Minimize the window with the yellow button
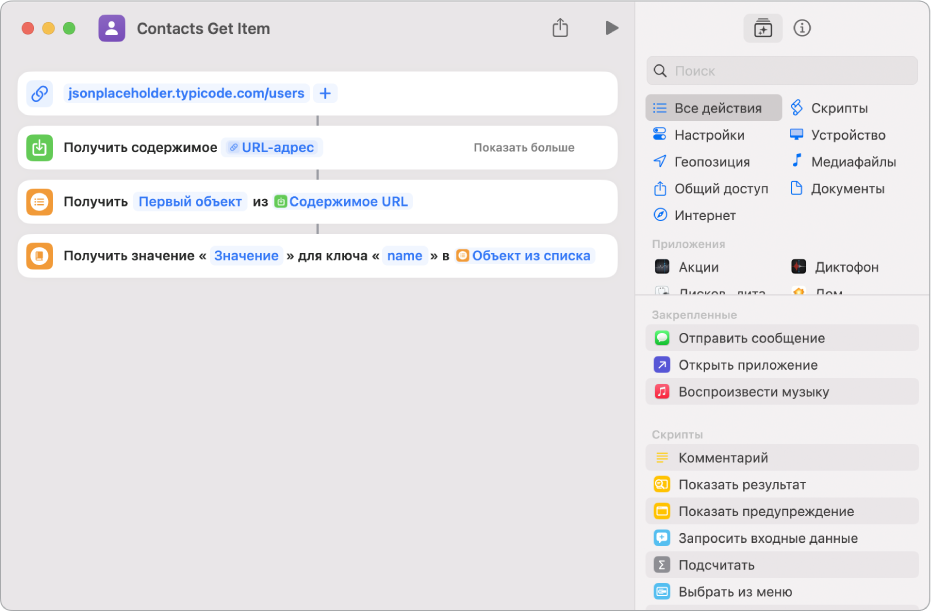 tap(49, 28)
